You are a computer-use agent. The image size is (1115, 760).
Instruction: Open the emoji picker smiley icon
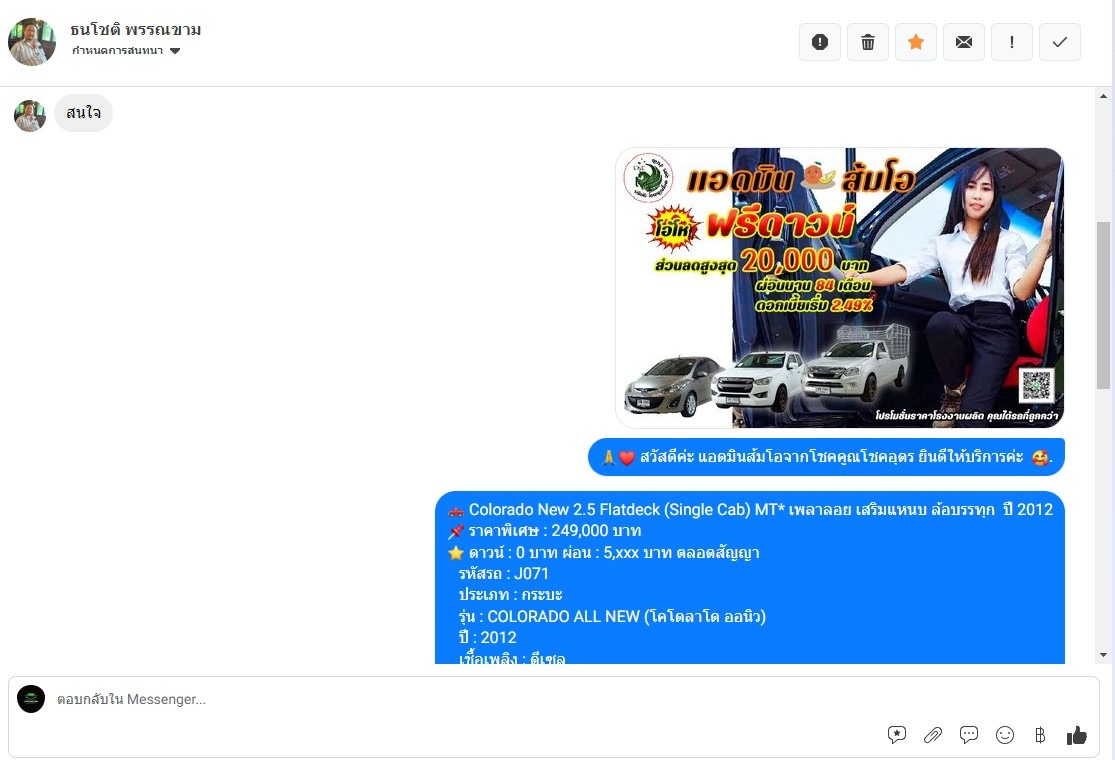1005,735
